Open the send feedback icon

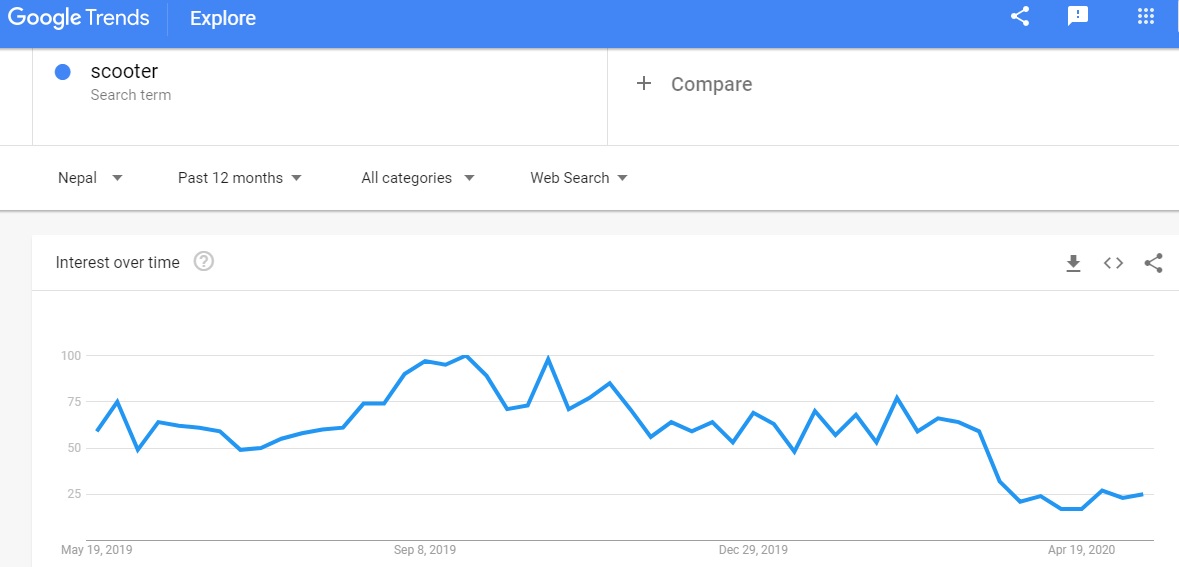point(1078,17)
